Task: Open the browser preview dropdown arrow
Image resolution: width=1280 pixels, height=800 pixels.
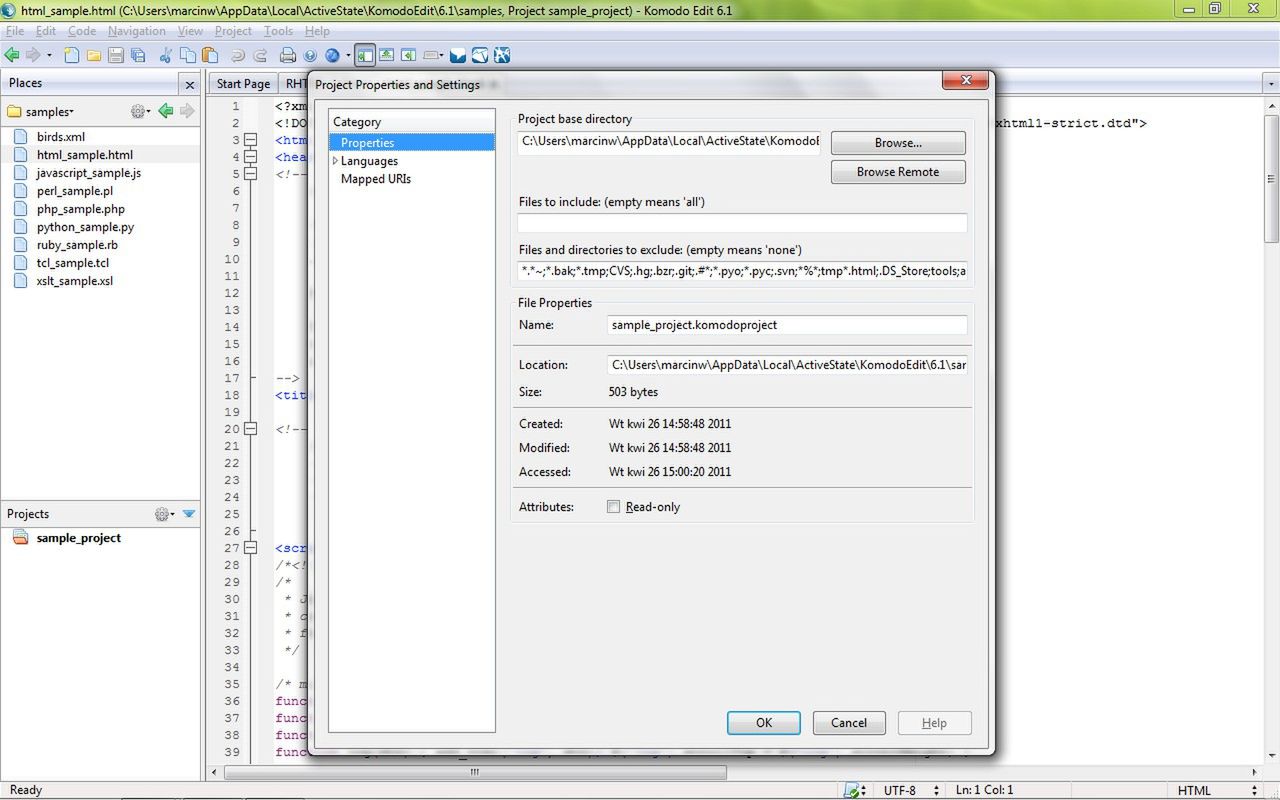Action: [x=348, y=56]
